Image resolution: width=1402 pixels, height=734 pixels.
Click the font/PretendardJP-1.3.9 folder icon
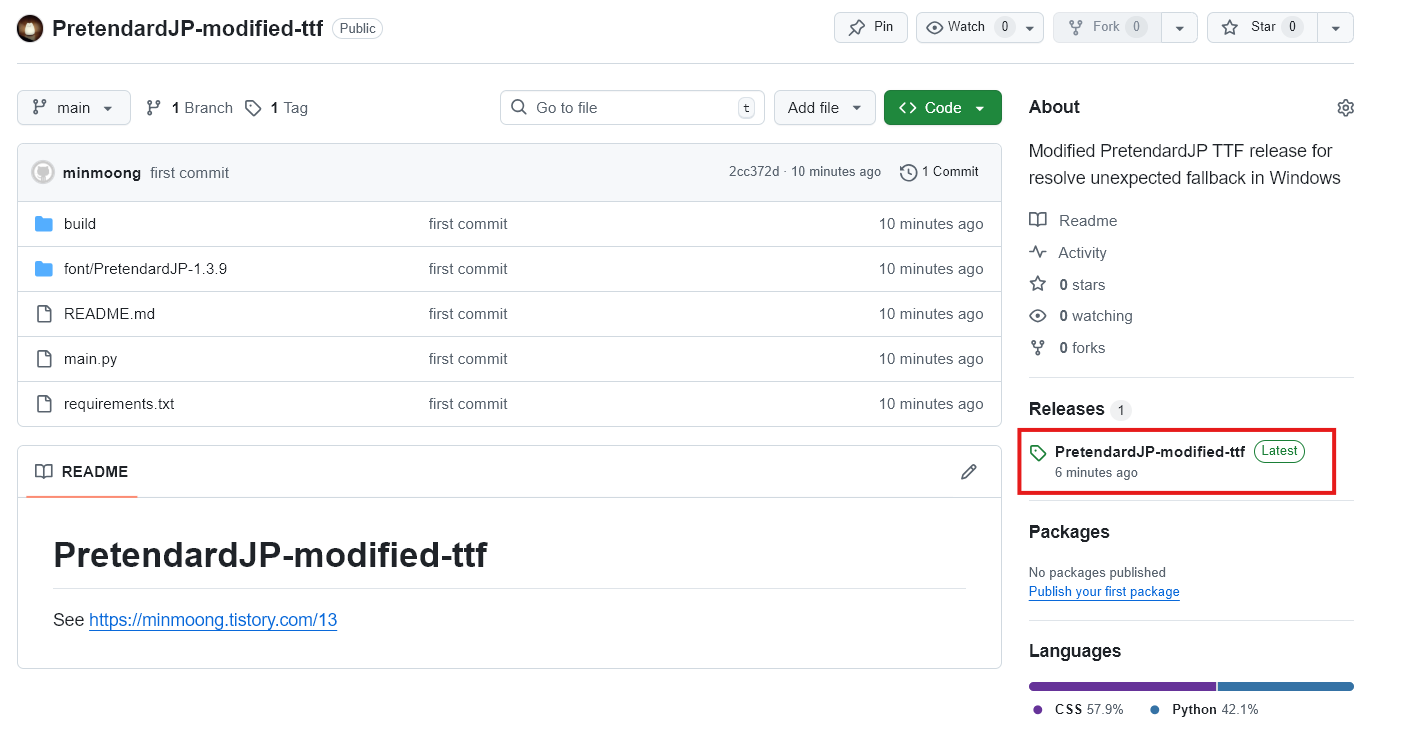44,269
